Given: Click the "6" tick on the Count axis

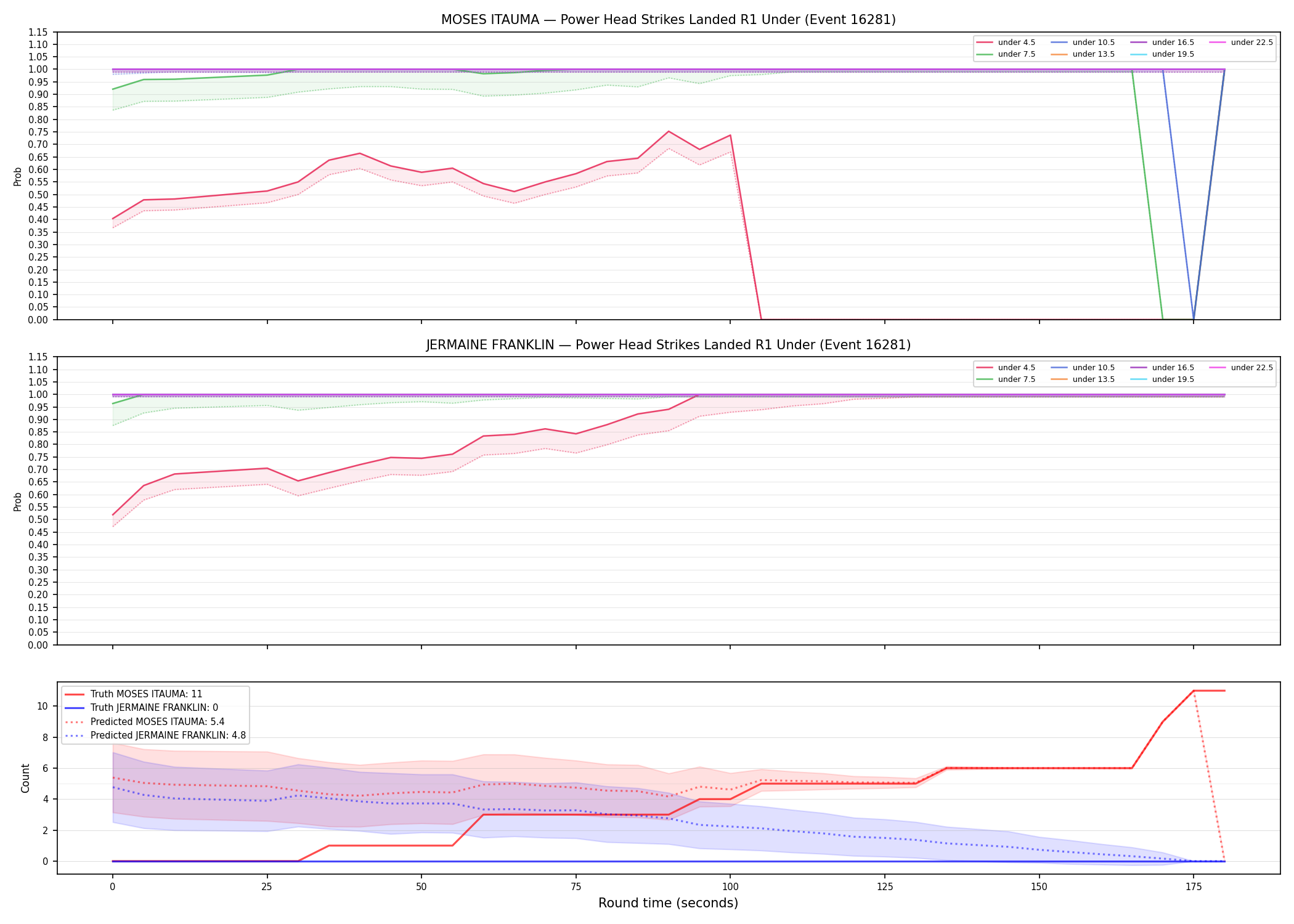Looking at the screenshot, I should [x=45, y=768].
